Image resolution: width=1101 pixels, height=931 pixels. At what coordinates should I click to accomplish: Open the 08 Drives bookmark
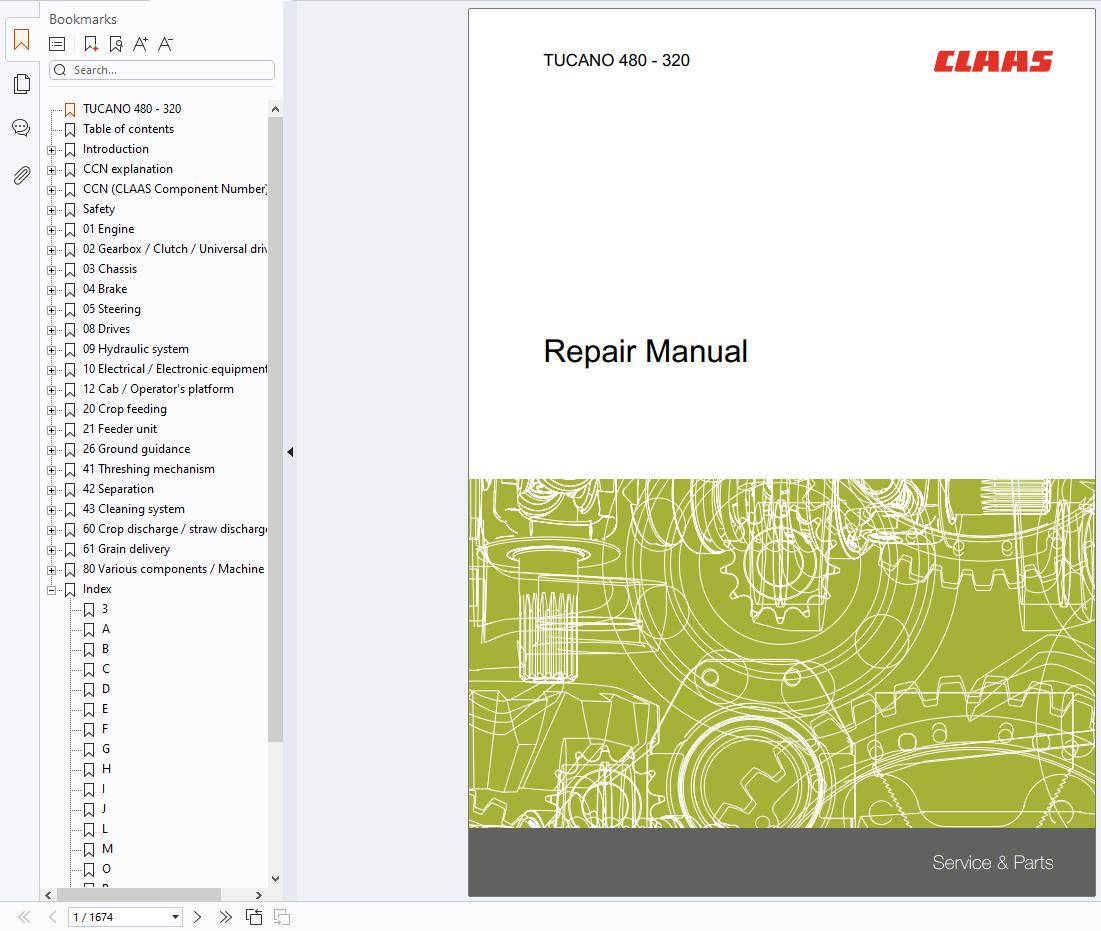(106, 329)
